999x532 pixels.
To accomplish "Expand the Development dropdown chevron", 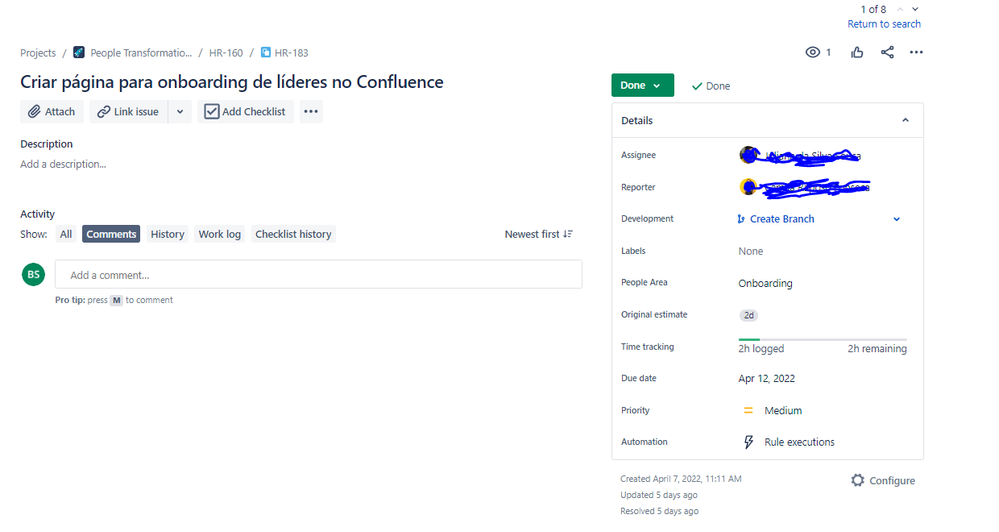I will click(896, 219).
